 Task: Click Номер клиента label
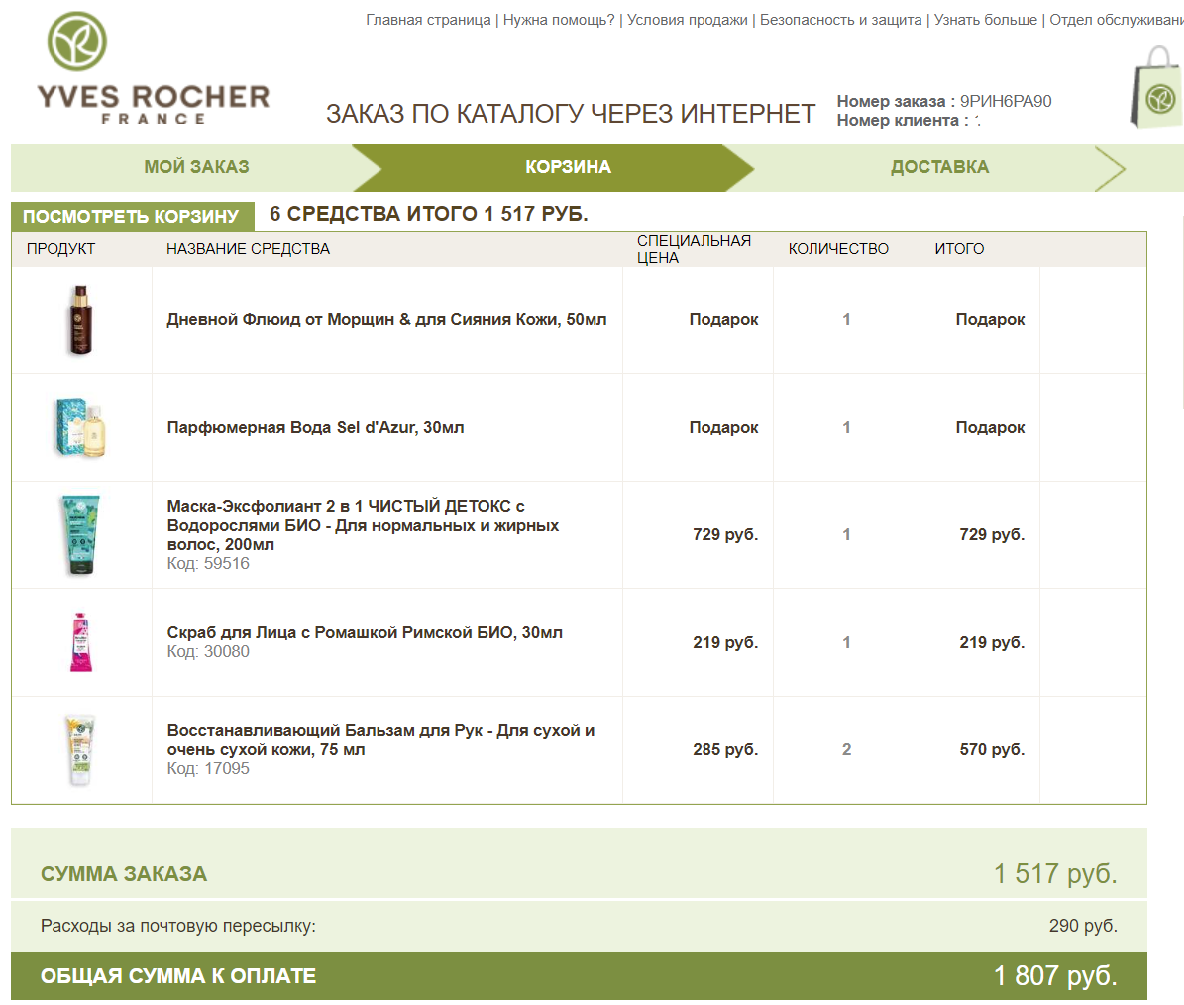click(902, 121)
